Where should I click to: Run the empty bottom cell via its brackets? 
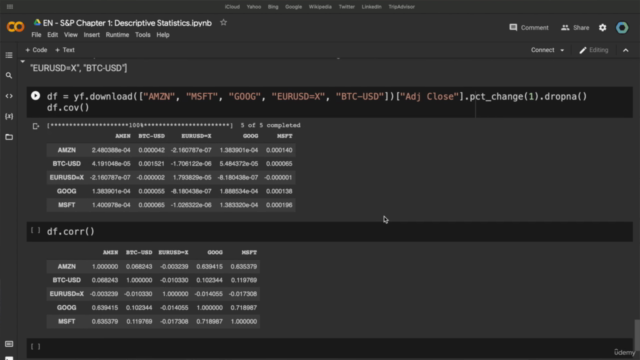tap(36, 347)
